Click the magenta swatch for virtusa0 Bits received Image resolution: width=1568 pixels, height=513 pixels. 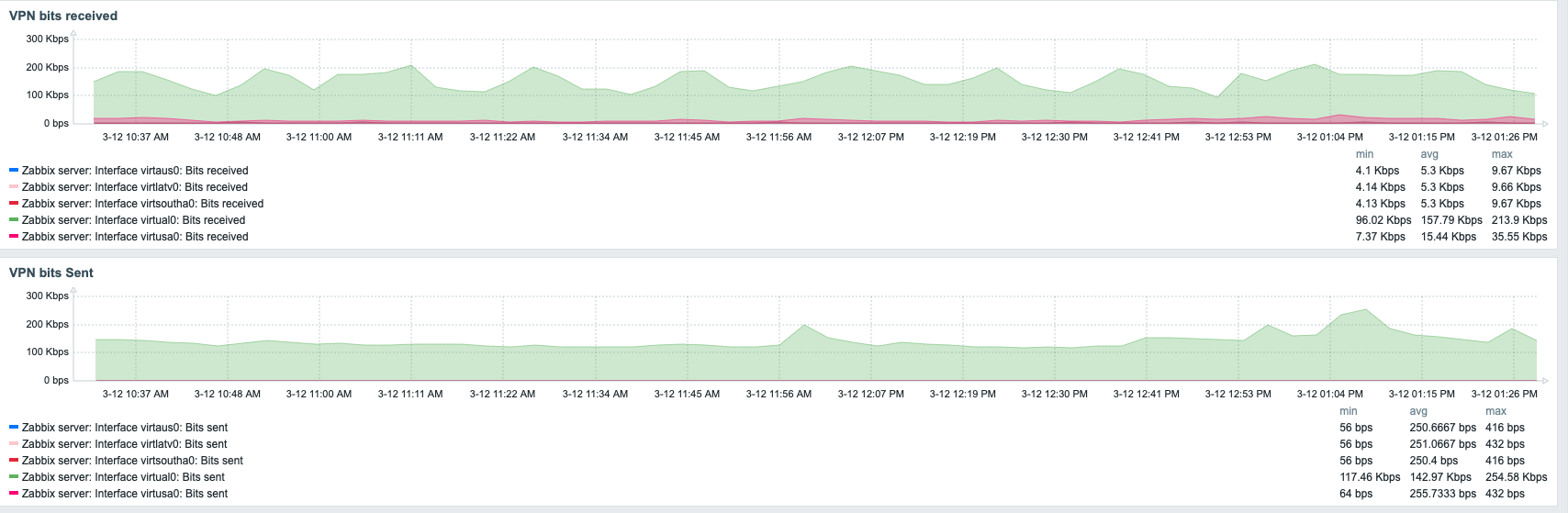pyautogui.click(x=14, y=236)
